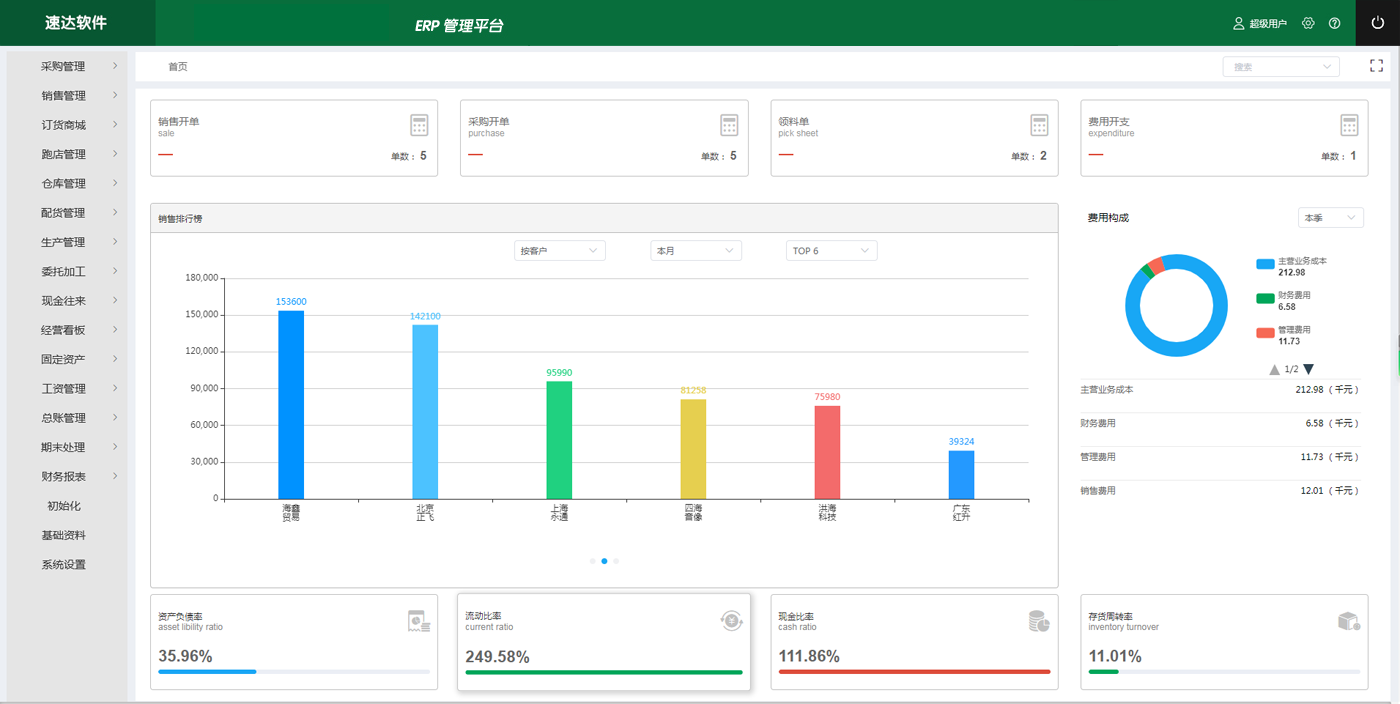
Task: Expand 财务报表 sidebar menu
Action: [x=67, y=476]
